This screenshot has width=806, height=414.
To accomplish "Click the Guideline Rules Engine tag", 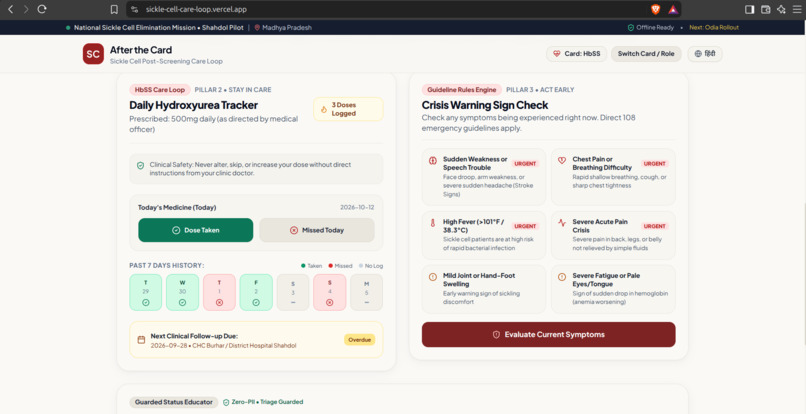I will click(x=462, y=89).
